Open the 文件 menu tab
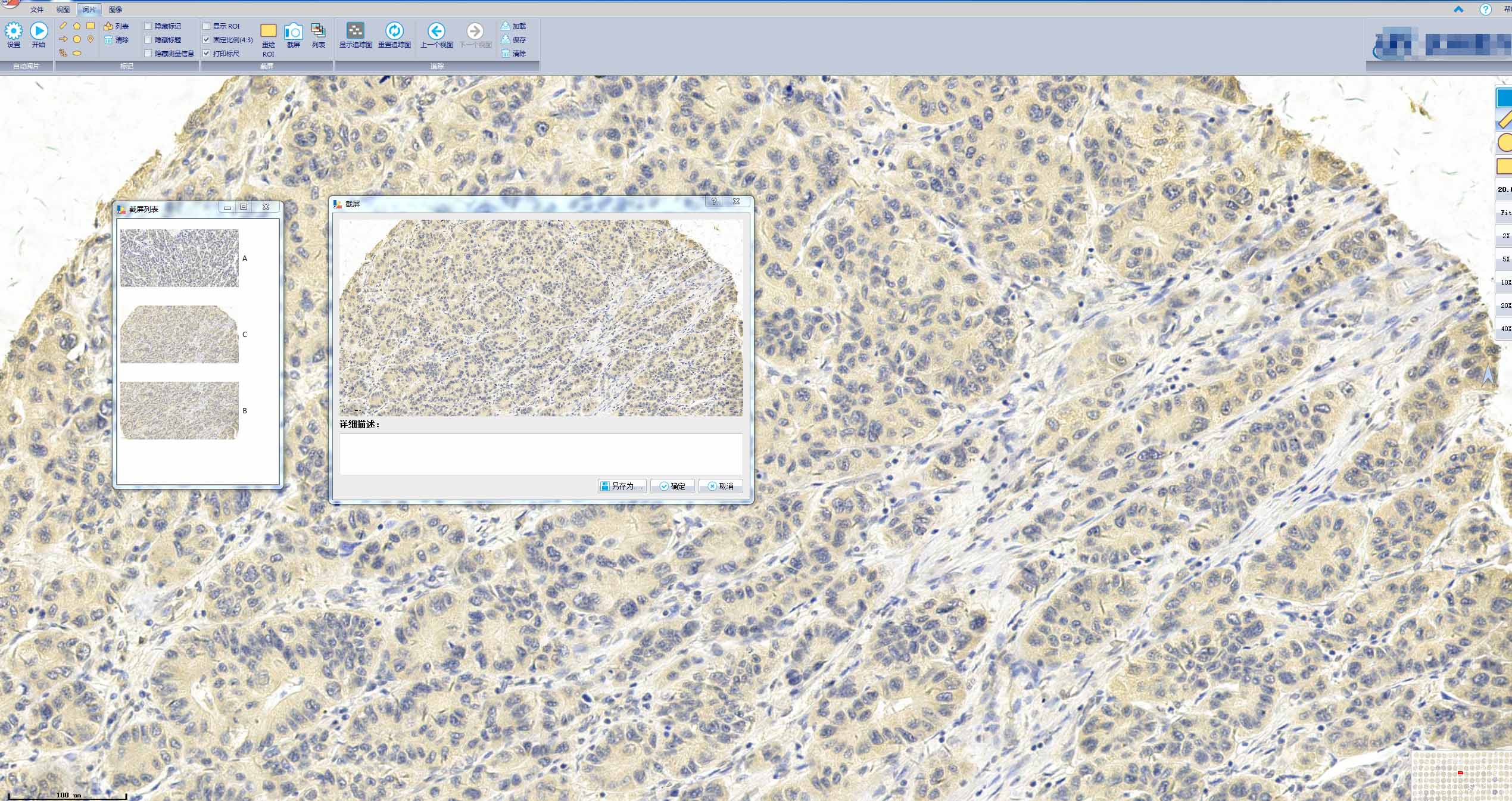1512x801 pixels. pyautogui.click(x=37, y=10)
